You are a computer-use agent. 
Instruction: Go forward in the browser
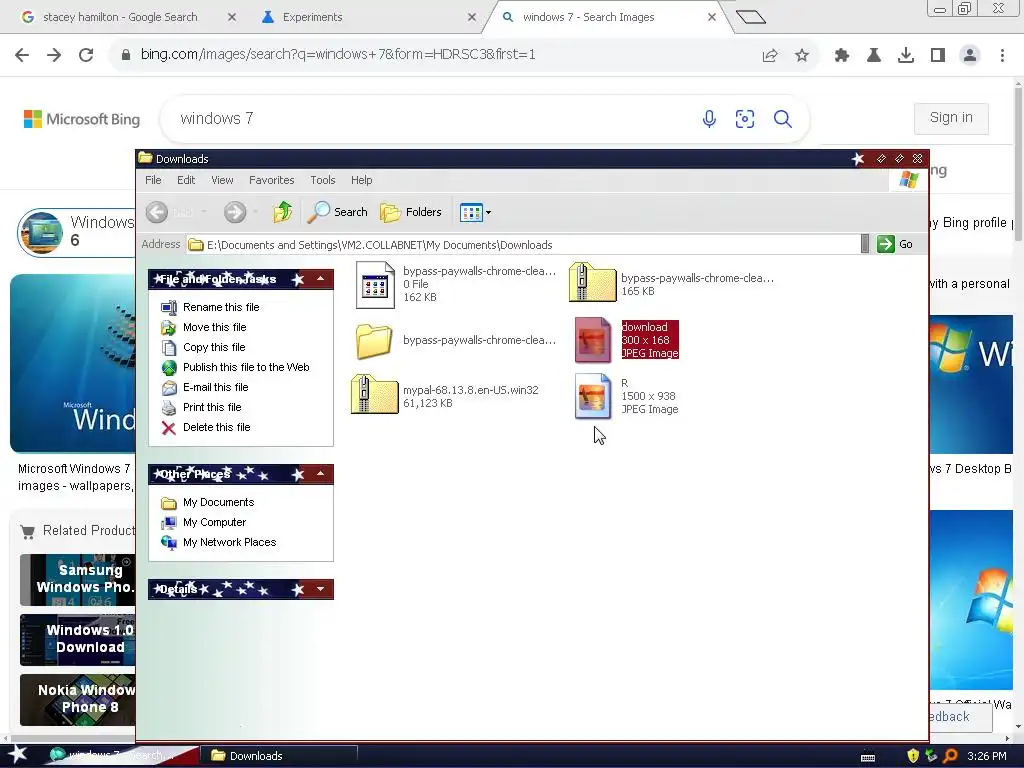click(54, 55)
